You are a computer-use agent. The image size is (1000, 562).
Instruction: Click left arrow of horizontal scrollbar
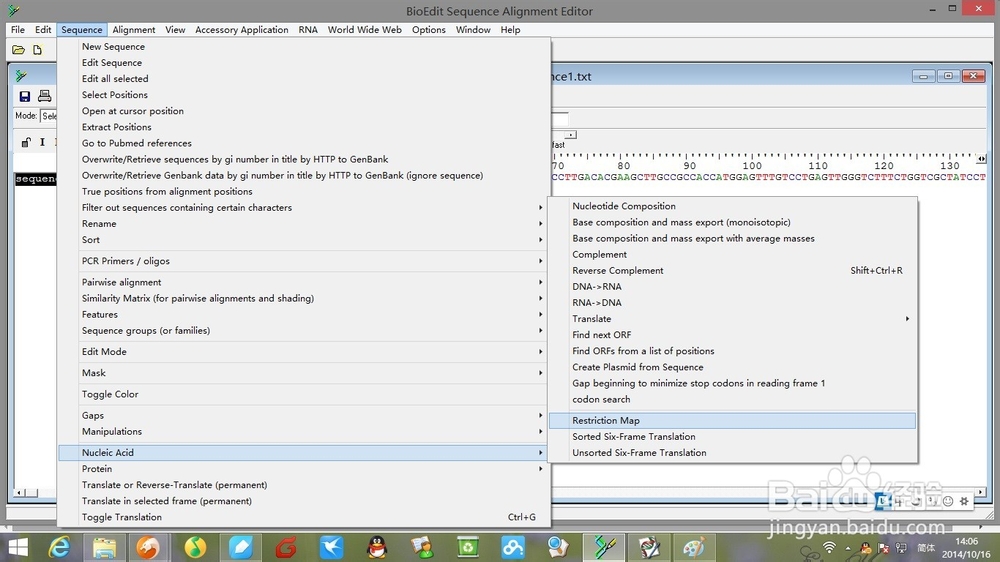pyautogui.click(x=19, y=493)
